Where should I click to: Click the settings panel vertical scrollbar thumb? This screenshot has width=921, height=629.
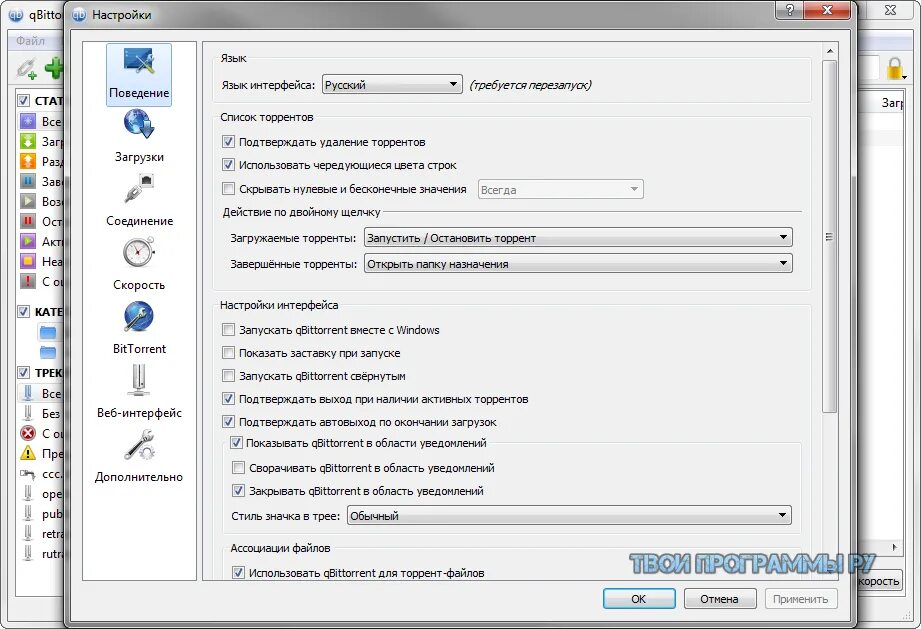click(x=829, y=237)
